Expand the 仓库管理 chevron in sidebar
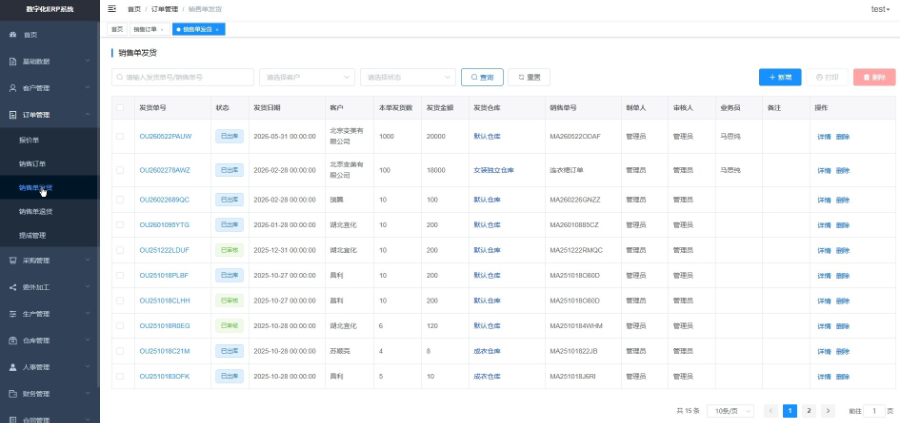The image size is (900, 423). [x=88, y=340]
